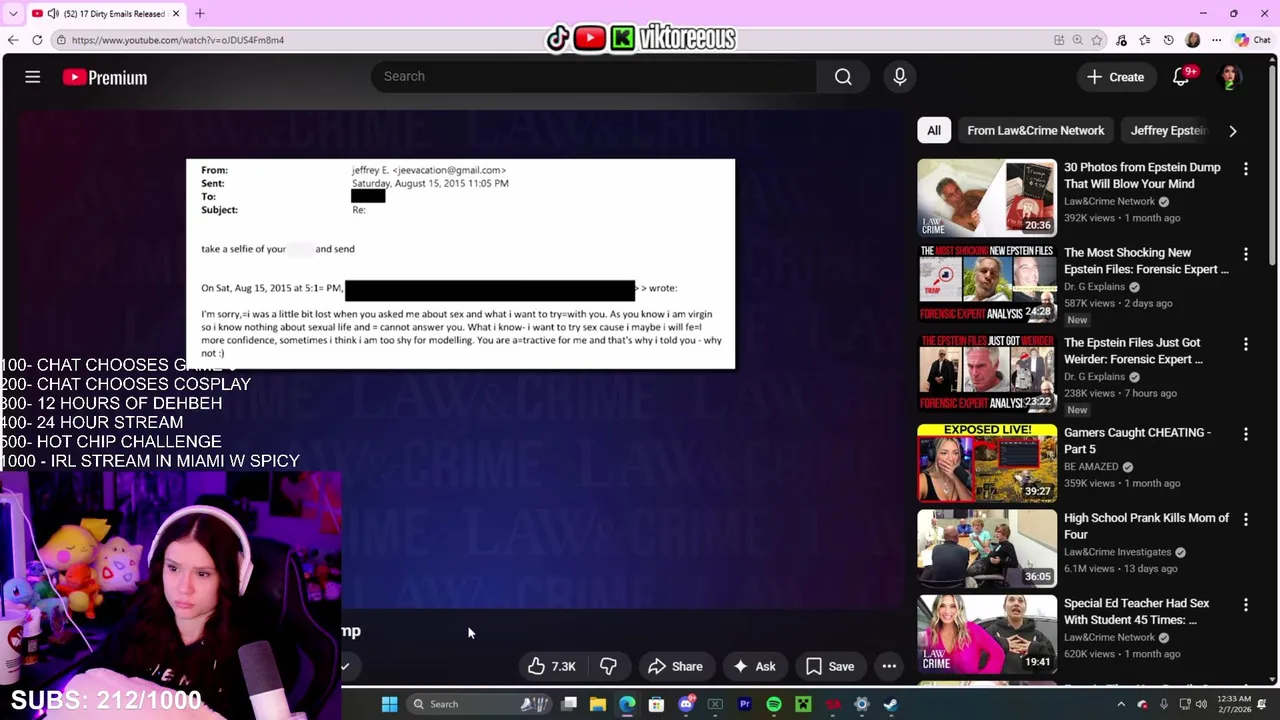Open Steam from taskbar

(891, 704)
